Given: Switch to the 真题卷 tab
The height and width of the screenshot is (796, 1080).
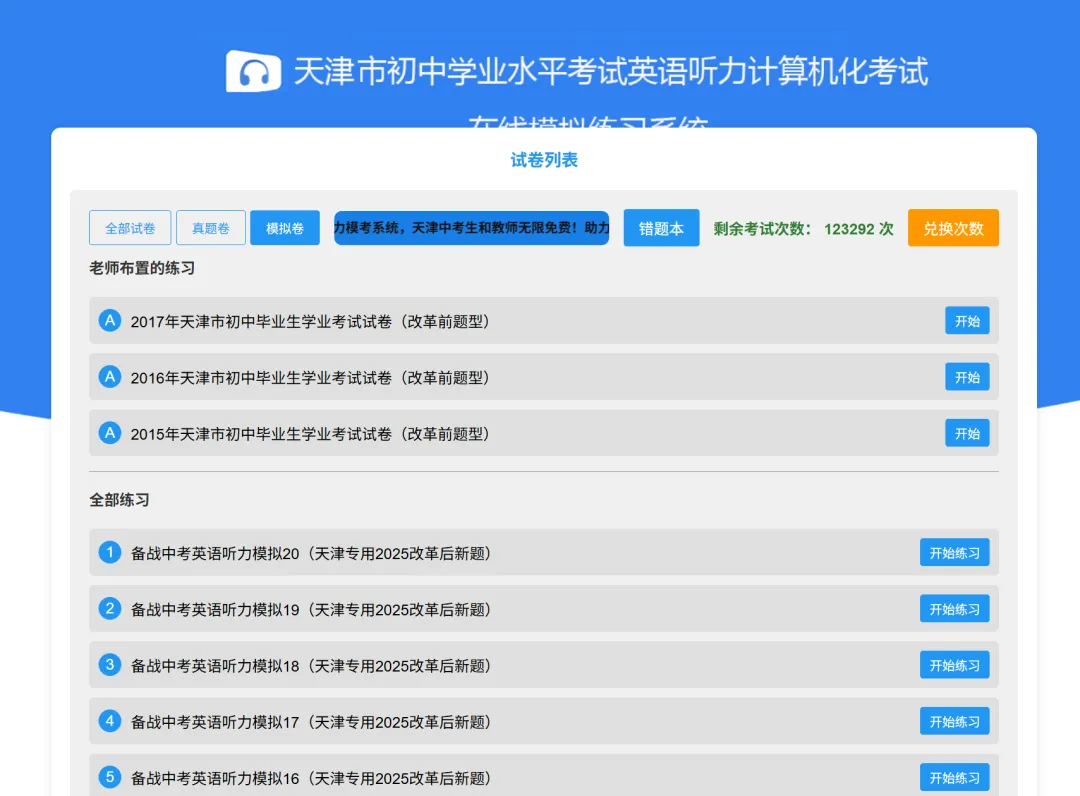Looking at the screenshot, I should click(x=210, y=227).
